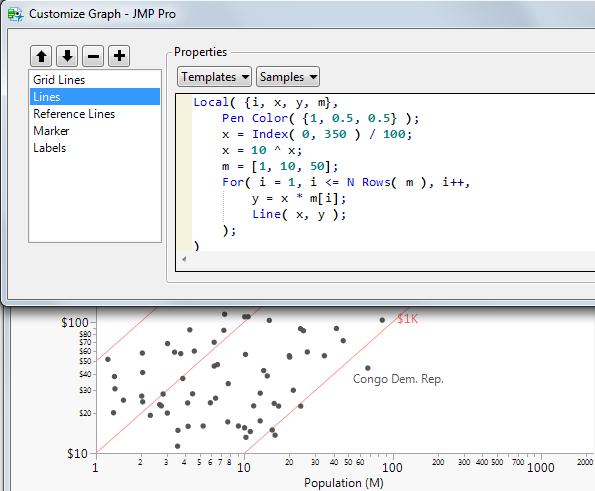The width and height of the screenshot is (595, 491).
Task: Click the 'y = x * m[i];' line
Action: point(299,198)
